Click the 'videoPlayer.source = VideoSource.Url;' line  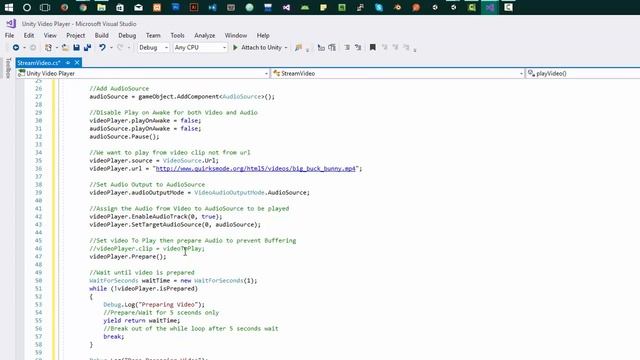point(154,161)
